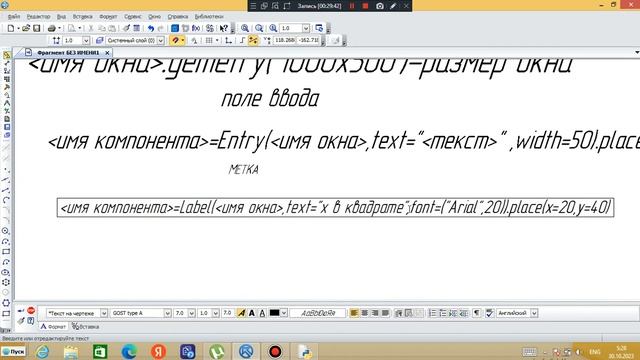Zoom in with the magnifier plus icon
Image resolution: width=640 pixels, height=360 pixels.
pyautogui.click(x=245, y=28)
